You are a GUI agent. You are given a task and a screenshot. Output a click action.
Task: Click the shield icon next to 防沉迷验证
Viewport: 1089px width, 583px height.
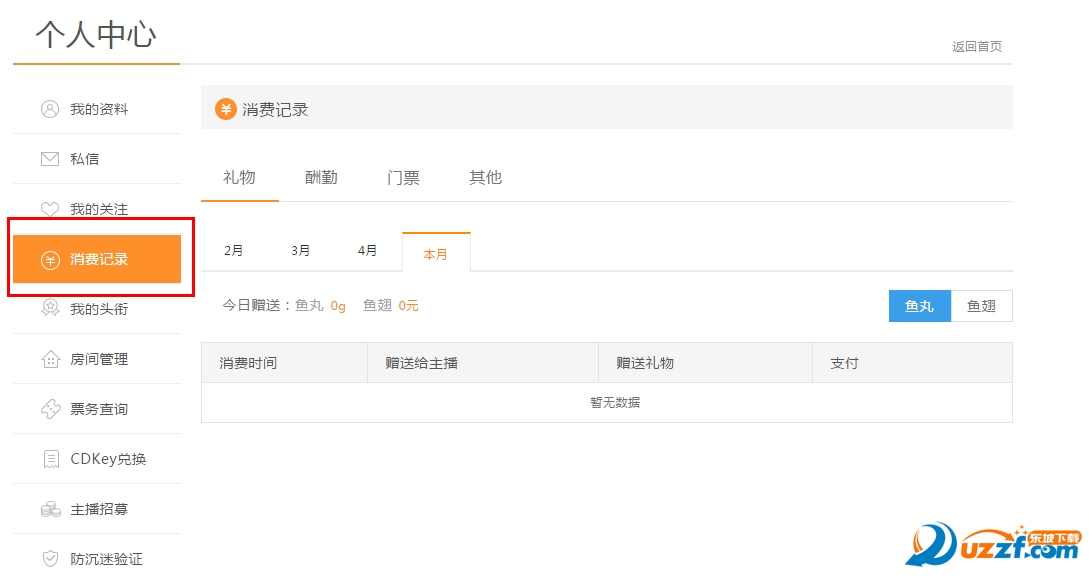pos(50,559)
